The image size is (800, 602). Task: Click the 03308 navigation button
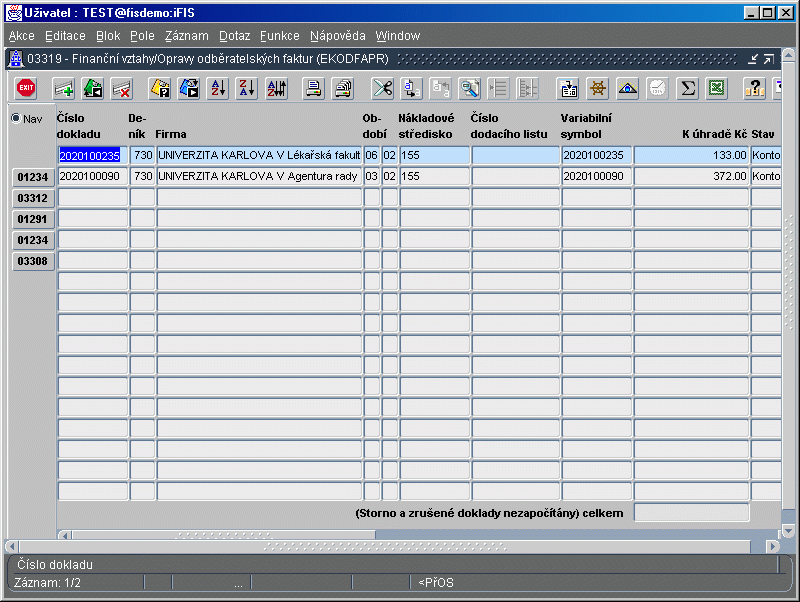(x=33, y=261)
